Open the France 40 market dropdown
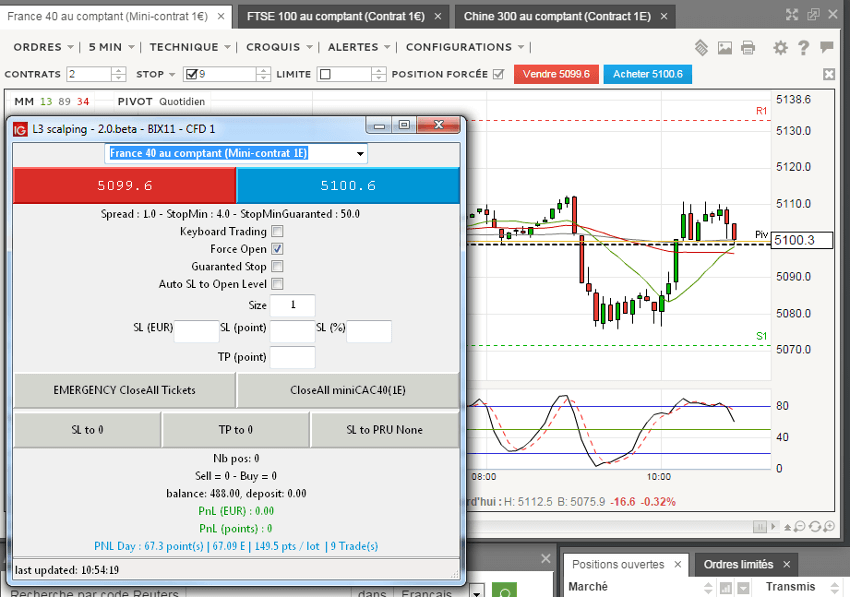The image size is (850, 597). tap(360, 153)
